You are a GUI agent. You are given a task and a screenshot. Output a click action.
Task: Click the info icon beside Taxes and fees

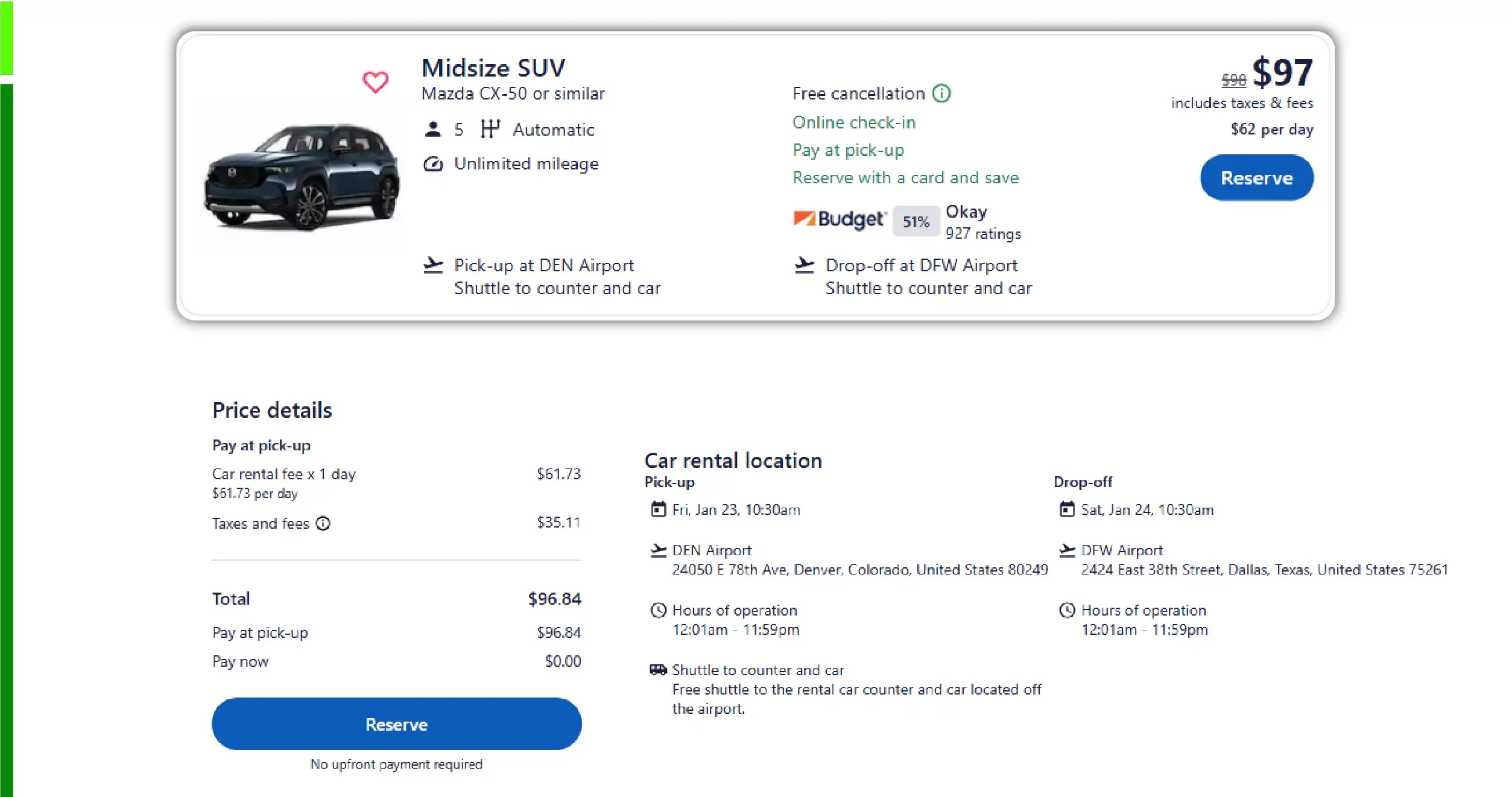(323, 523)
